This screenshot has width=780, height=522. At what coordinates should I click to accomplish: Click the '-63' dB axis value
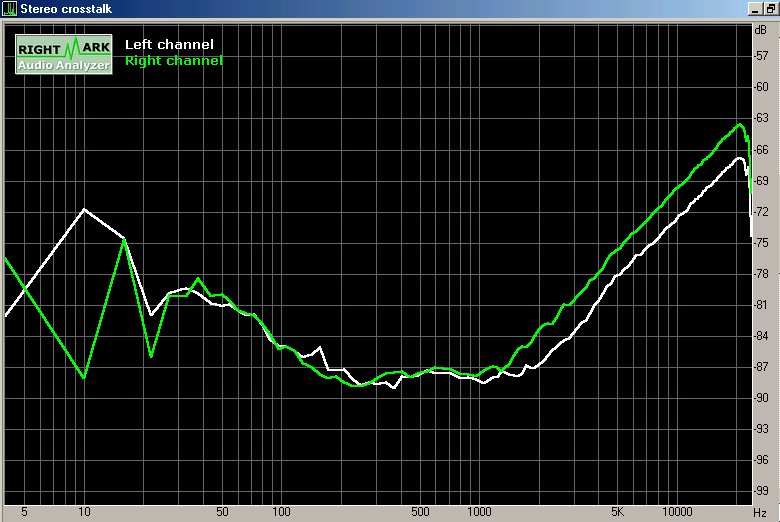[x=761, y=118]
